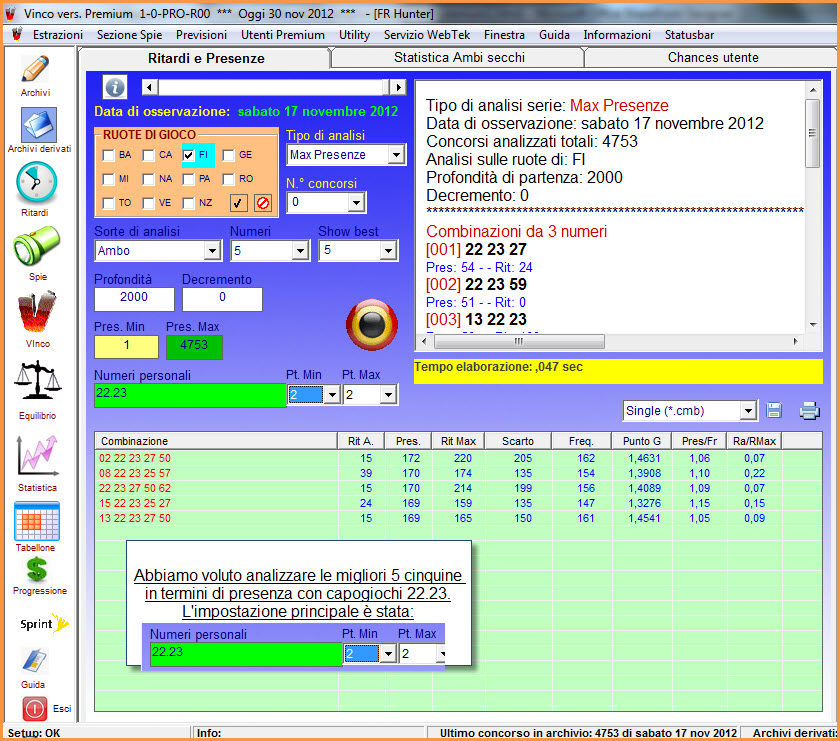Click the blue info icon
This screenshot has width=840, height=741.
115,87
